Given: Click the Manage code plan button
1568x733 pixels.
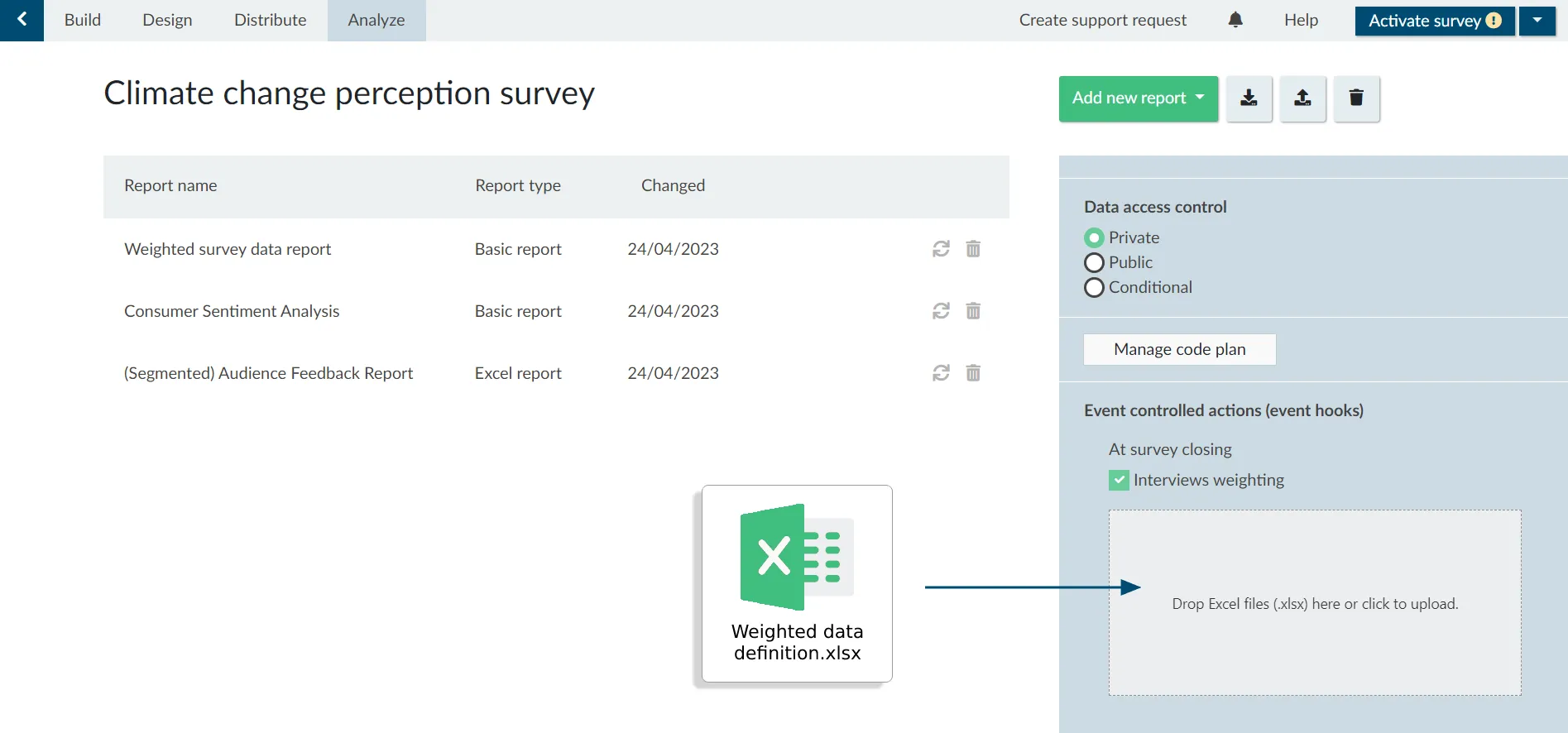Looking at the screenshot, I should (x=1180, y=349).
